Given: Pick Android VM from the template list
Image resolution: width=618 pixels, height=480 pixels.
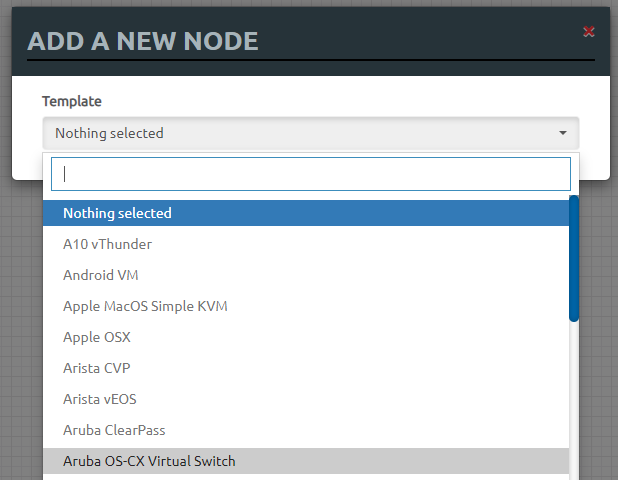Looking at the screenshot, I should click(x=101, y=275).
